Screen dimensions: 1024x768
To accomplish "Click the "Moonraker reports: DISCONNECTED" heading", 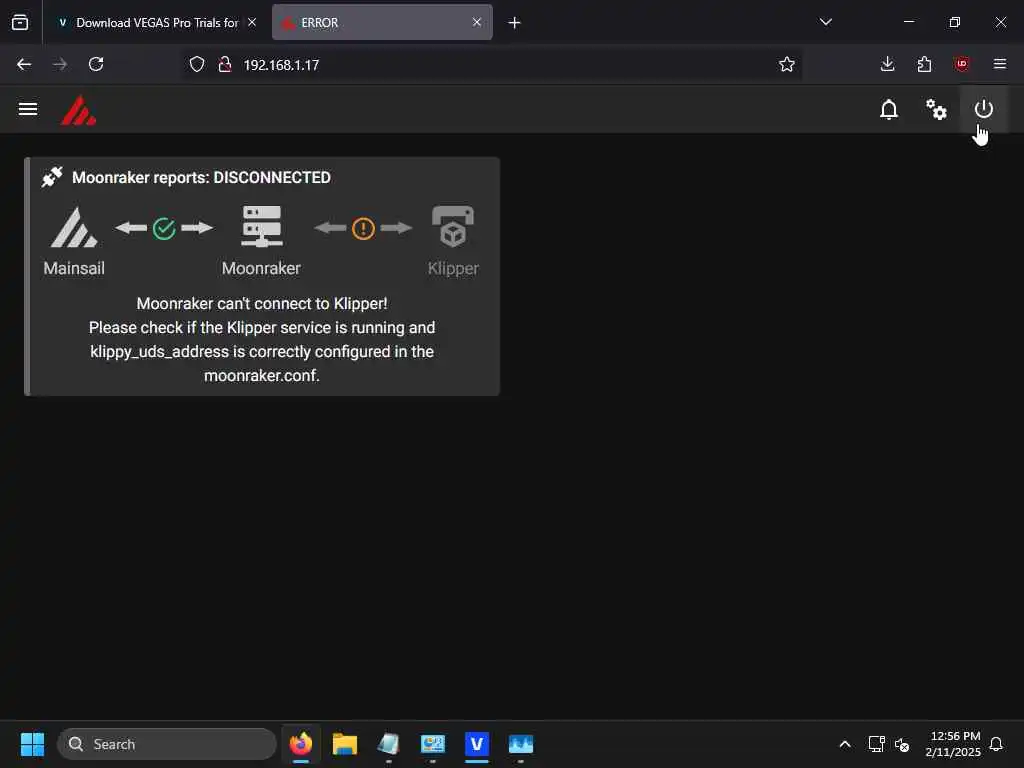I will (201, 178).
